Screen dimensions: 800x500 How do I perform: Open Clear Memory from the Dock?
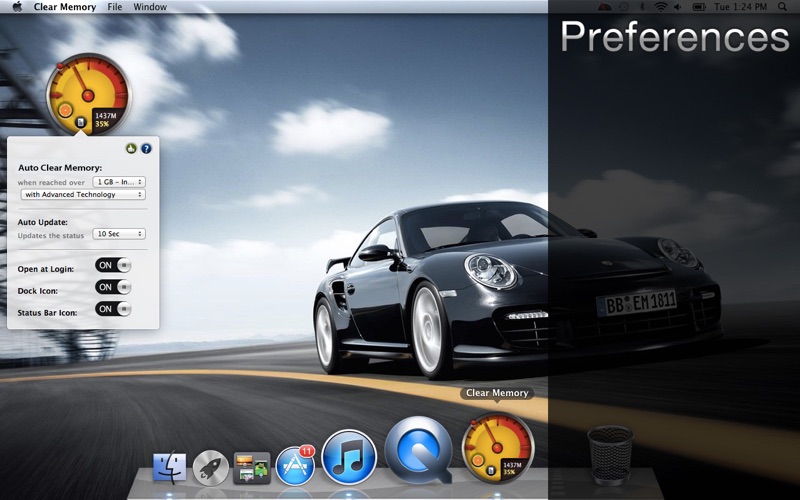point(497,448)
